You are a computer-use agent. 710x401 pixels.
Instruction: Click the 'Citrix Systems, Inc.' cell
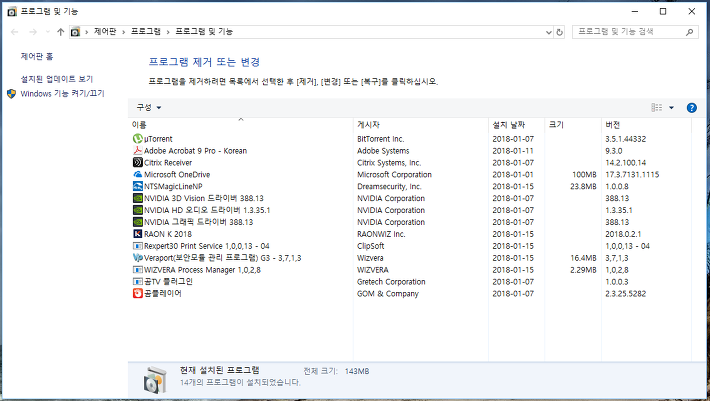(389, 162)
